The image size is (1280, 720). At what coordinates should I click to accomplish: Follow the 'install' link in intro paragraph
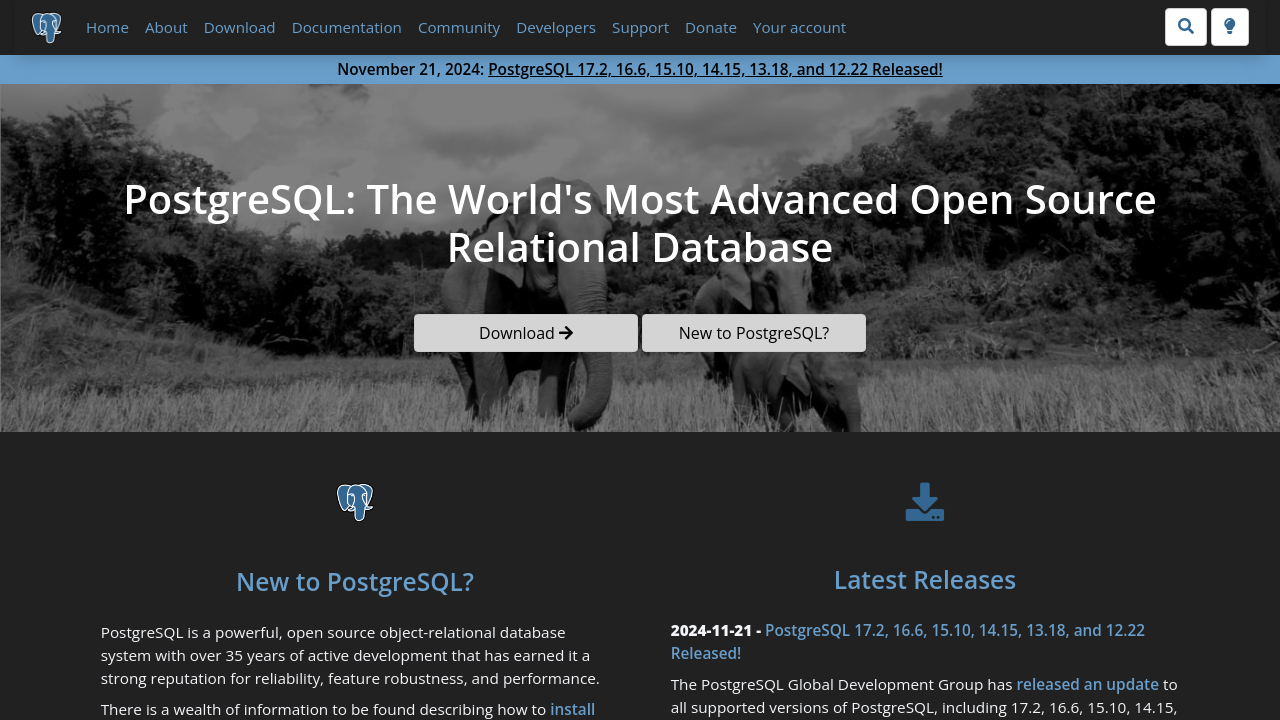(572, 709)
